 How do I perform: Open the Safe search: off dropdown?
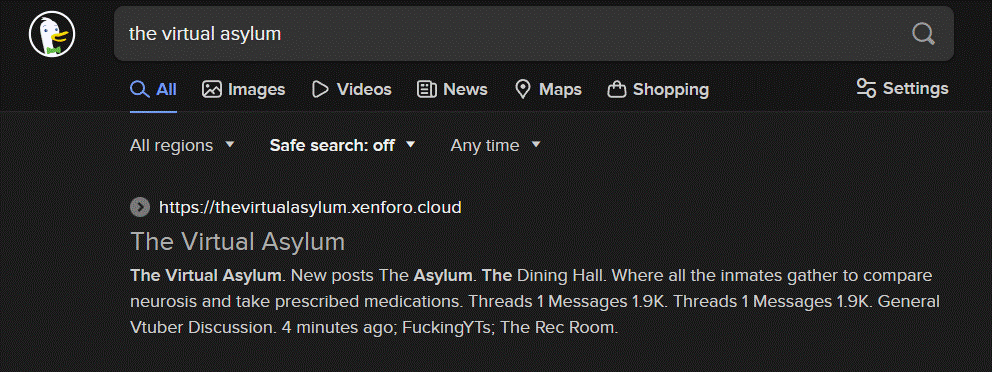342,146
